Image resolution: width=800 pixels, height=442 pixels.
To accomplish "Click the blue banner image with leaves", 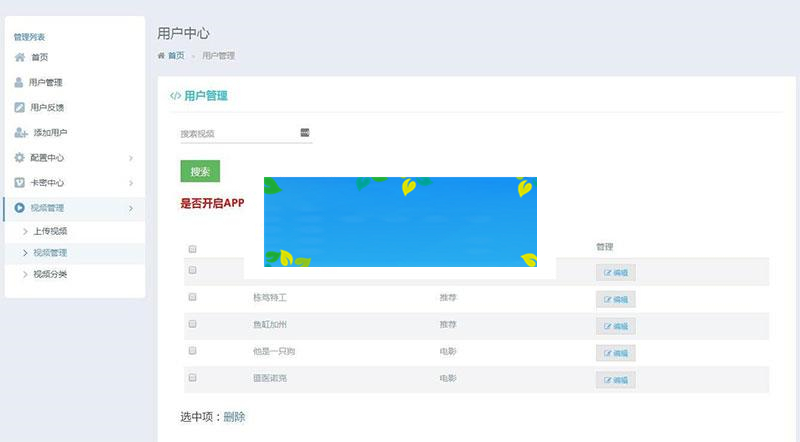I will (400, 222).
